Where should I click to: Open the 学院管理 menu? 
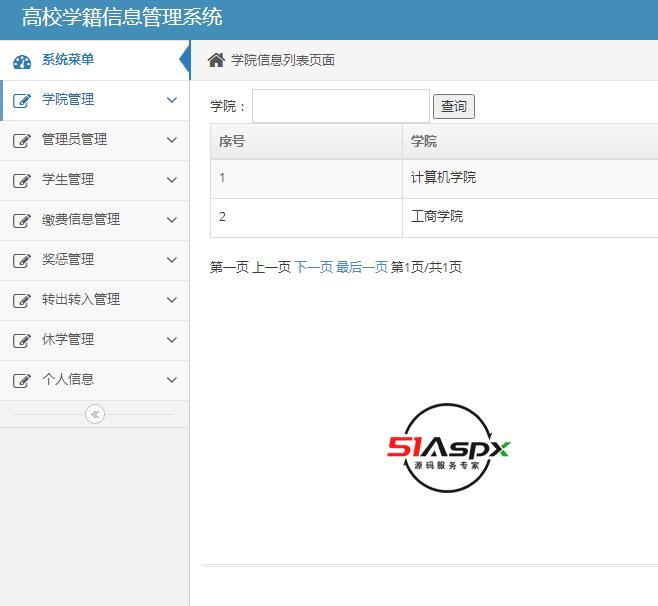point(95,100)
